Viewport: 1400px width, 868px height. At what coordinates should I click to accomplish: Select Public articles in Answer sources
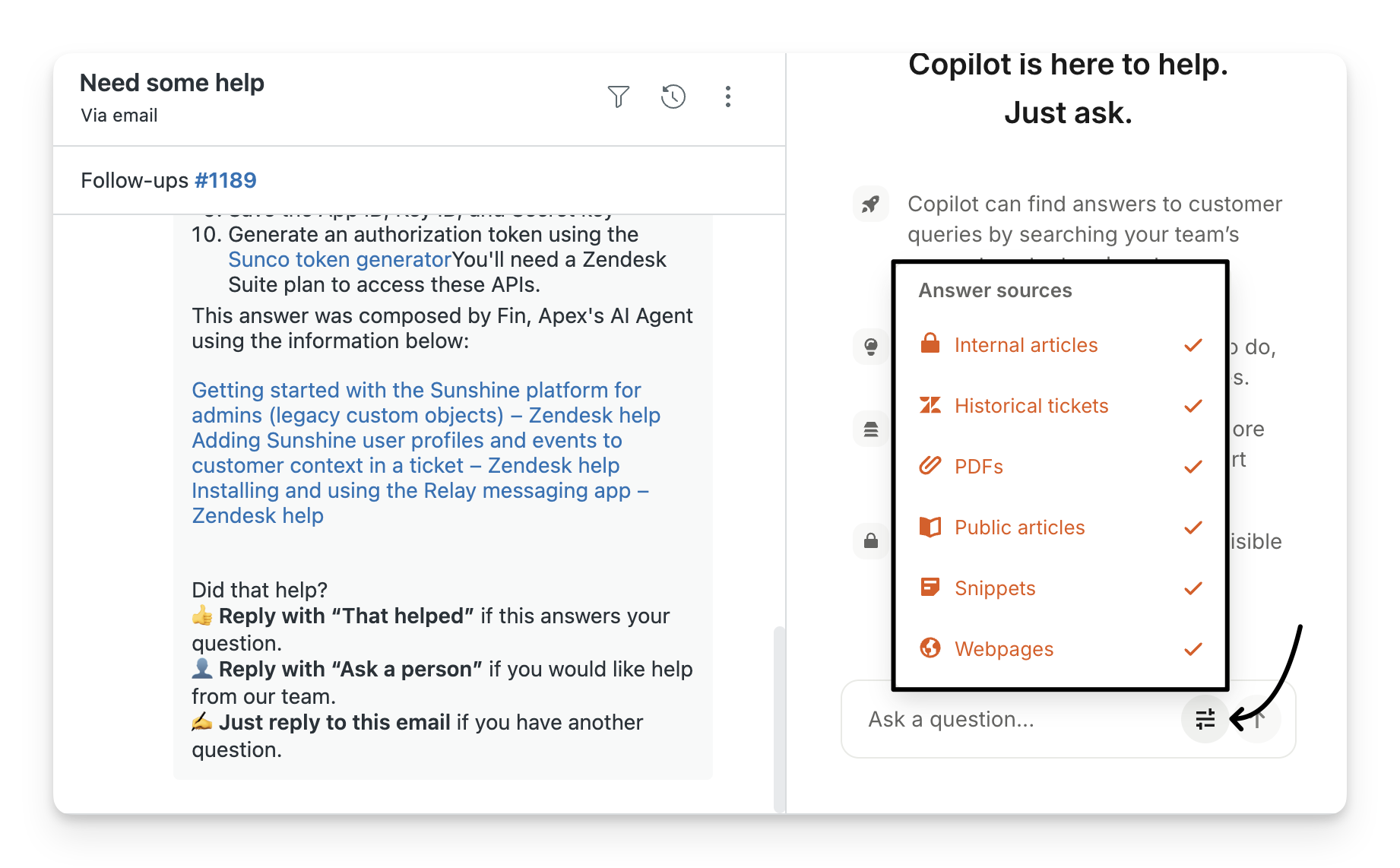pos(1019,527)
